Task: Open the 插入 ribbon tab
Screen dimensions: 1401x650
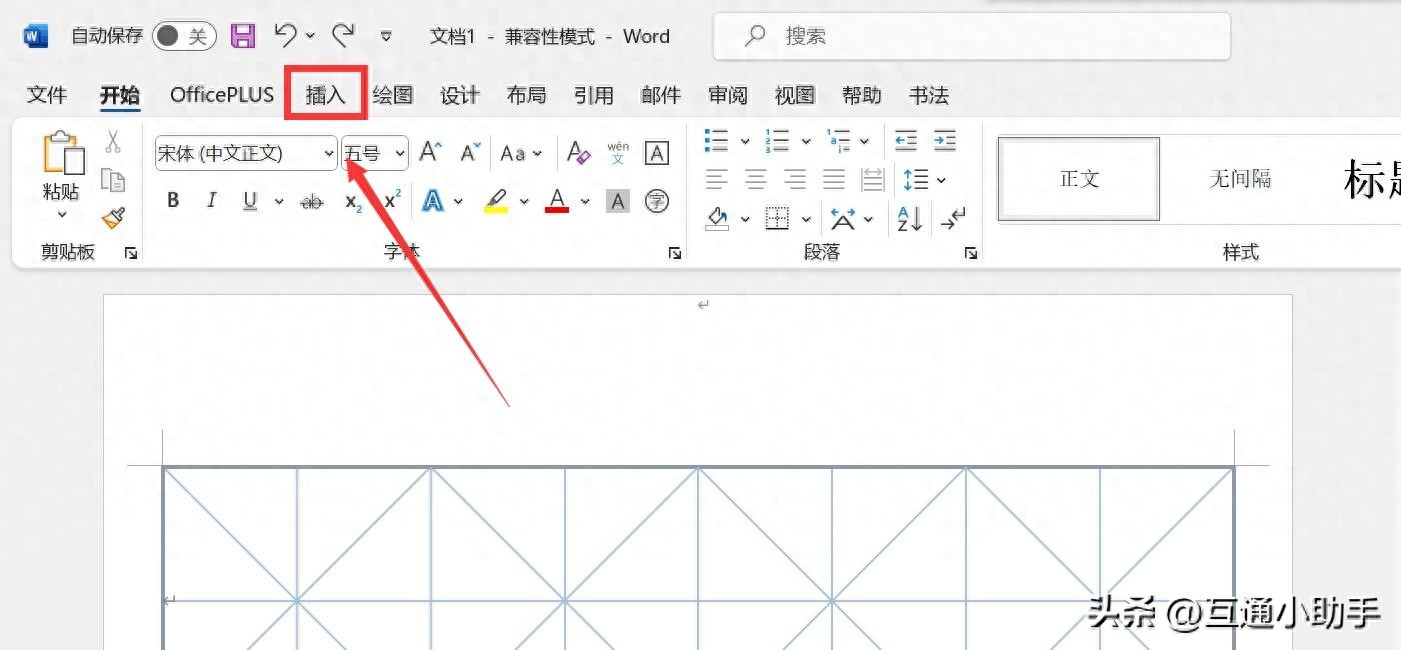Action: pyautogui.click(x=325, y=95)
